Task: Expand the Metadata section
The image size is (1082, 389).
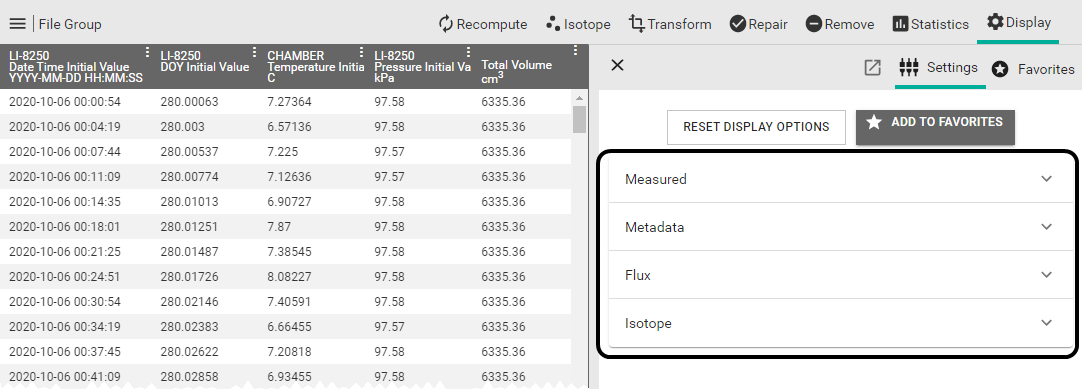Action: 839,227
